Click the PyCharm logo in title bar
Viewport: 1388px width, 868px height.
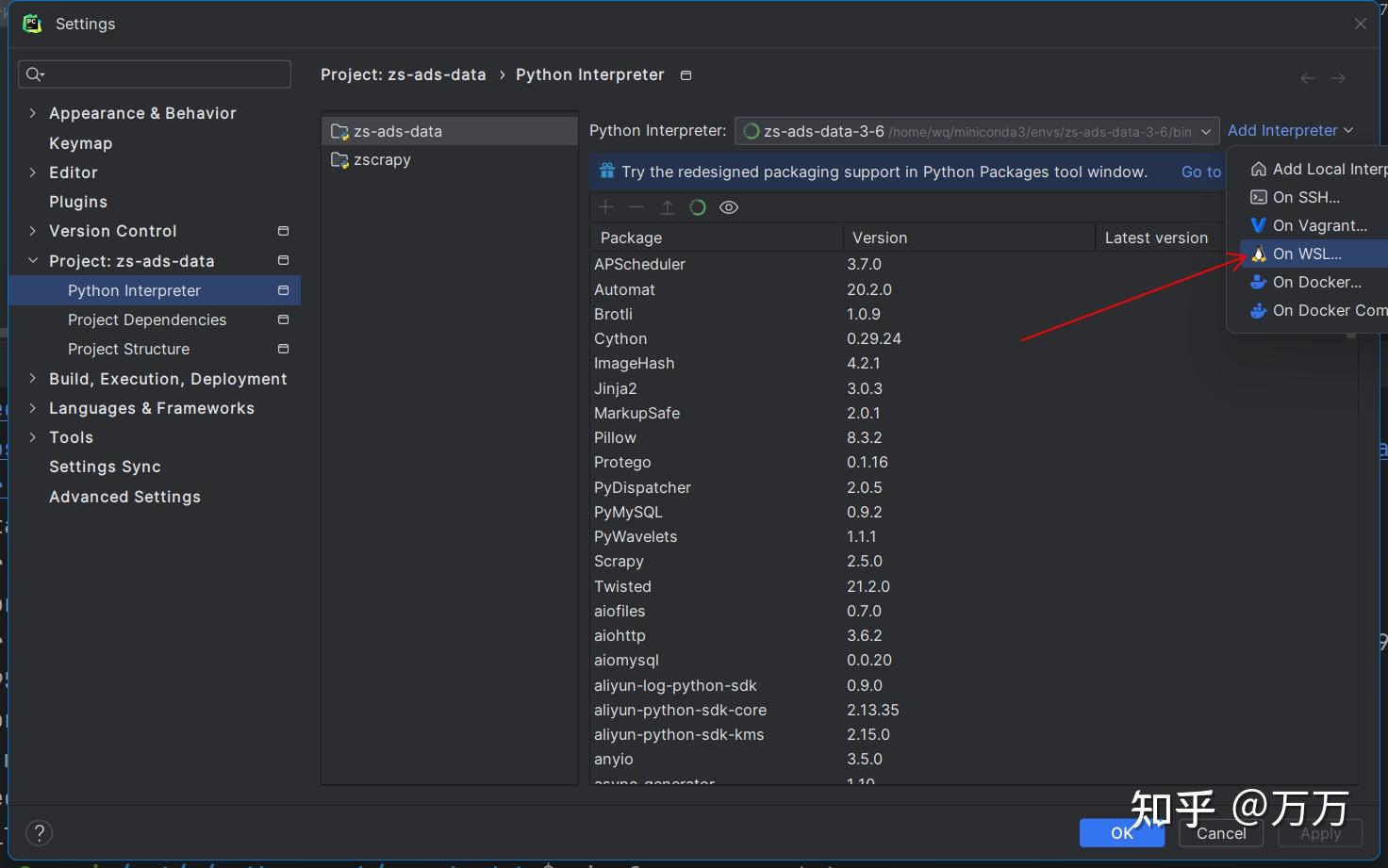[x=32, y=24]
